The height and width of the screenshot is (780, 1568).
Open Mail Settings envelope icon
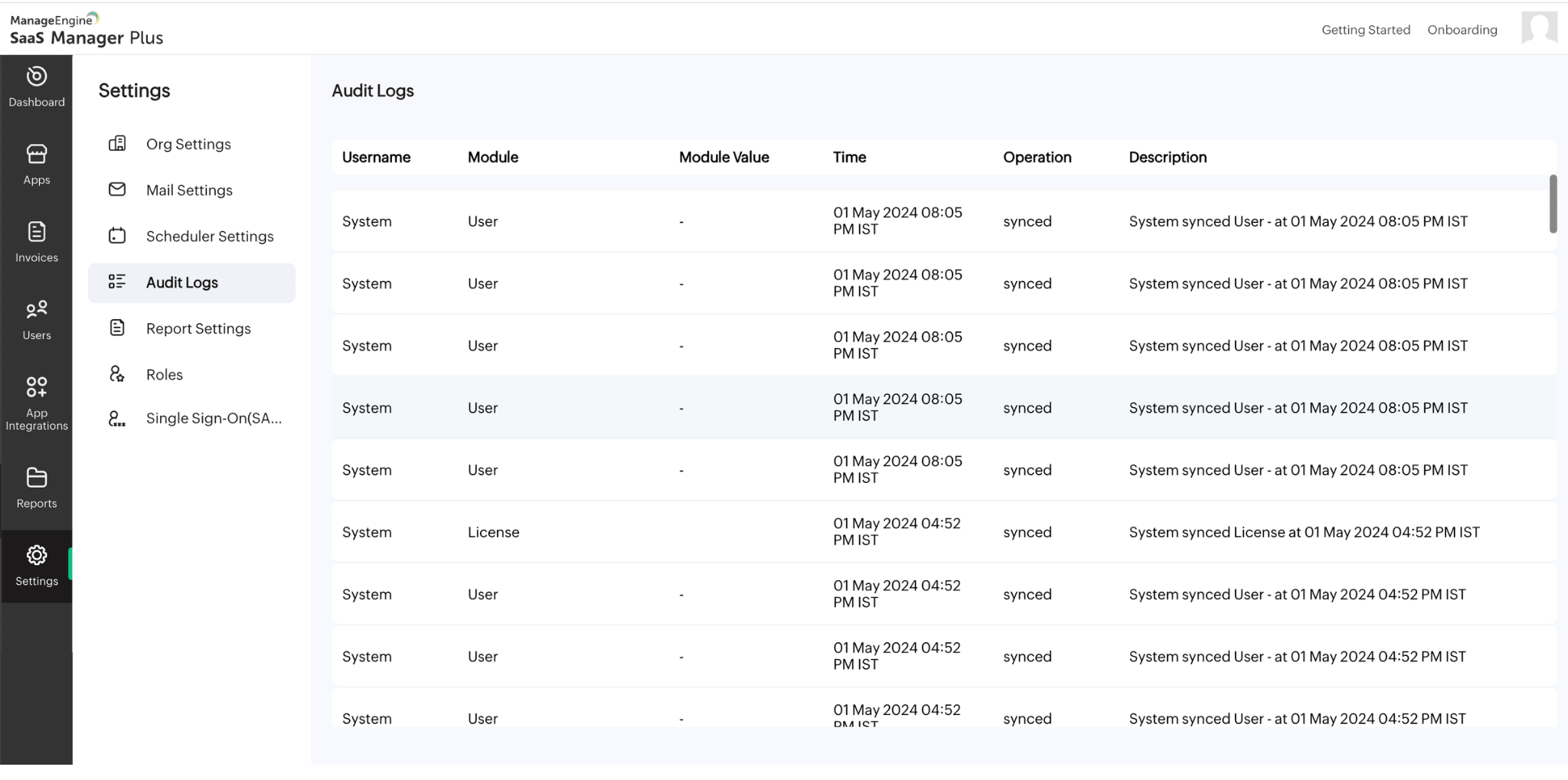click(x=188, y=190)
